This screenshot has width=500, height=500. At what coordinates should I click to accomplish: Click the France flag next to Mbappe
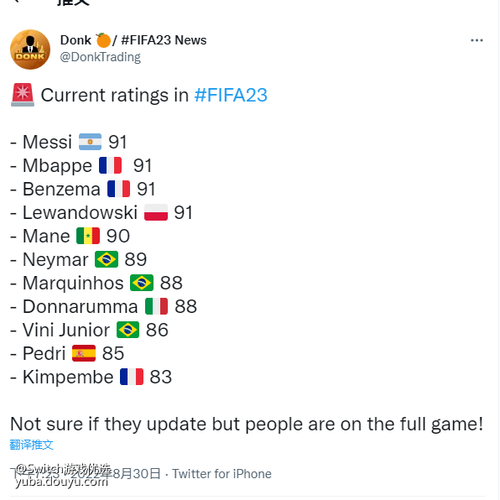[110, 165]
